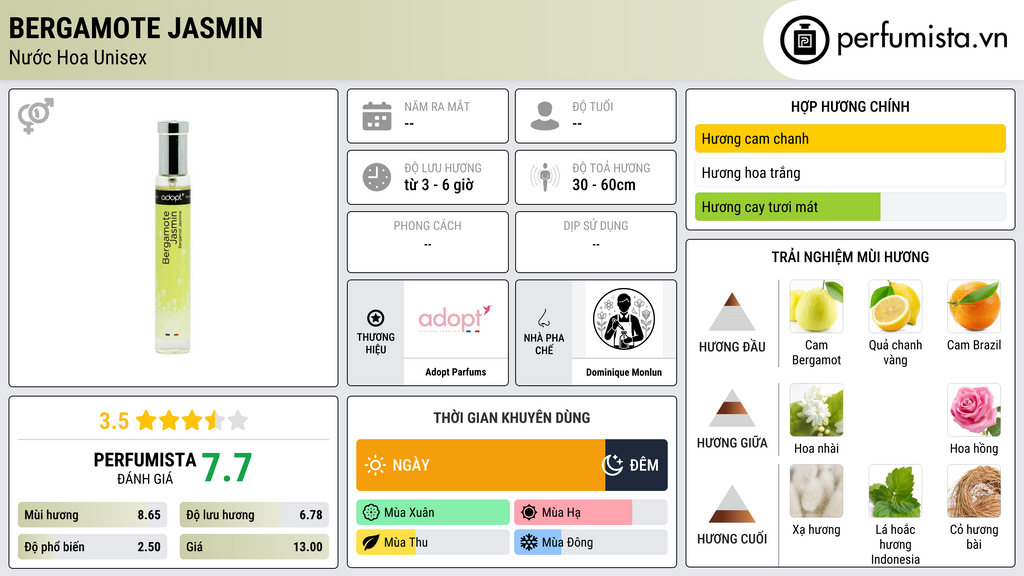Screen dimensions: 1024x576
Task: Click the moon icon in the Đêm bar
Action: [613, 465]
